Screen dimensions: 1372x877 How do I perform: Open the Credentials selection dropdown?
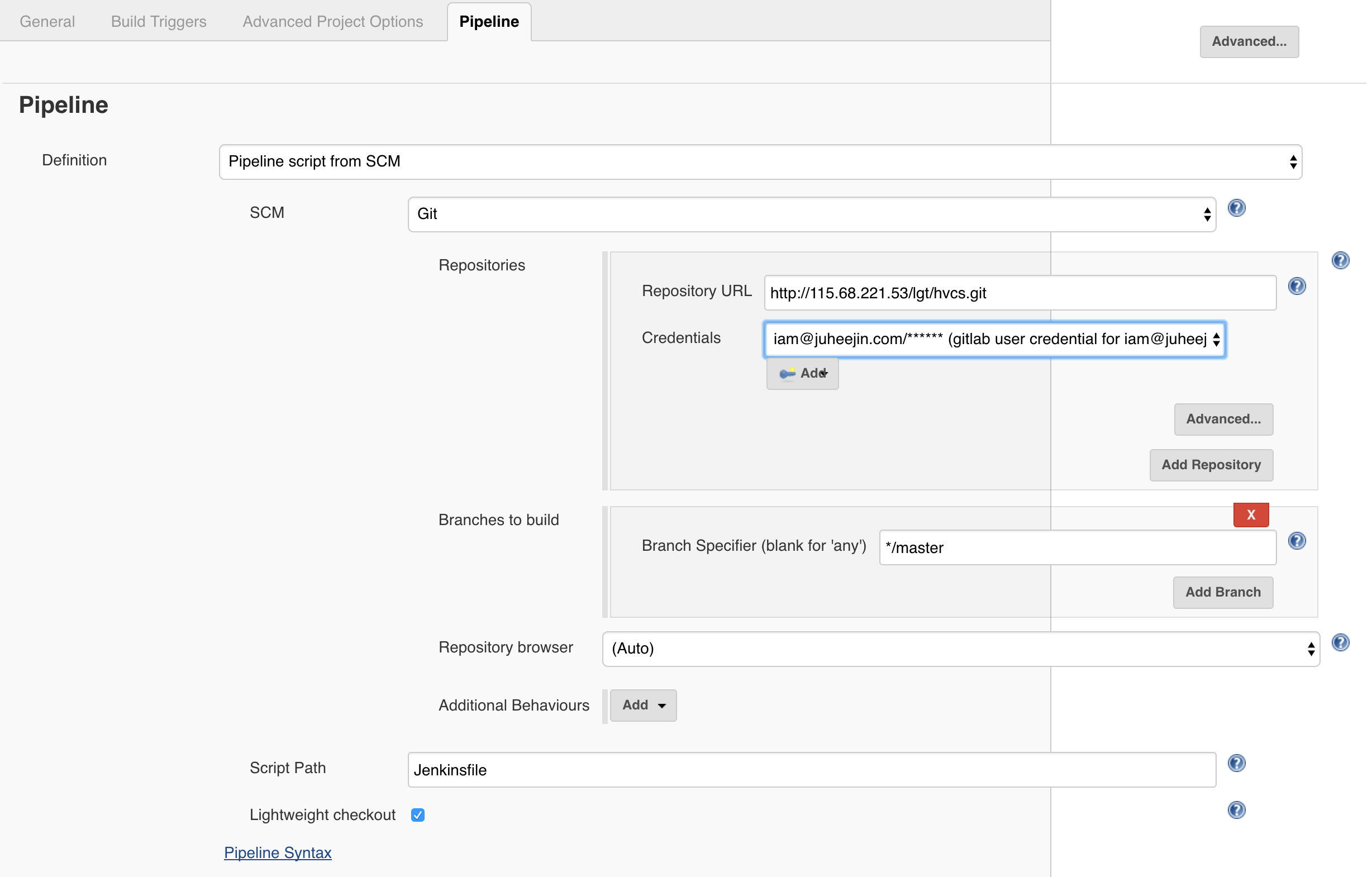pyautogui.click(x=994, y=340)
